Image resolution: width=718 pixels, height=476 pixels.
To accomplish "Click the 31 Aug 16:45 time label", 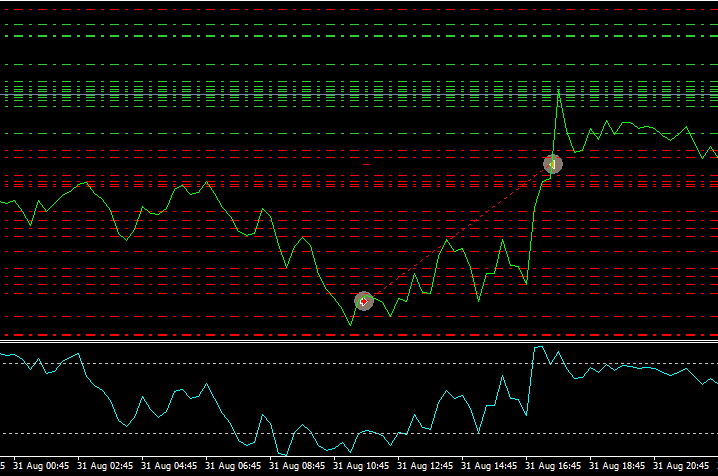I will coord(553,466).
